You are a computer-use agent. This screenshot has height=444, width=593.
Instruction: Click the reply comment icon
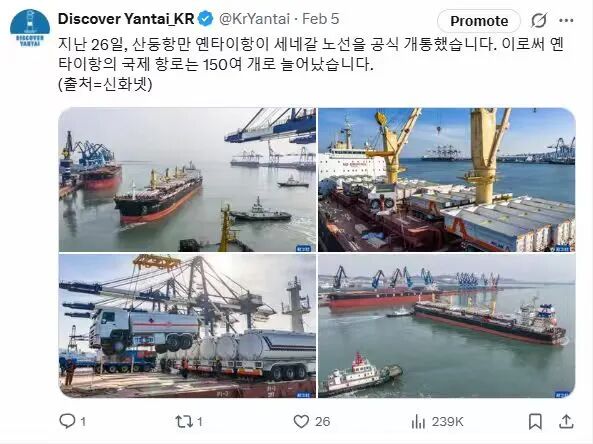pos(68,421)
